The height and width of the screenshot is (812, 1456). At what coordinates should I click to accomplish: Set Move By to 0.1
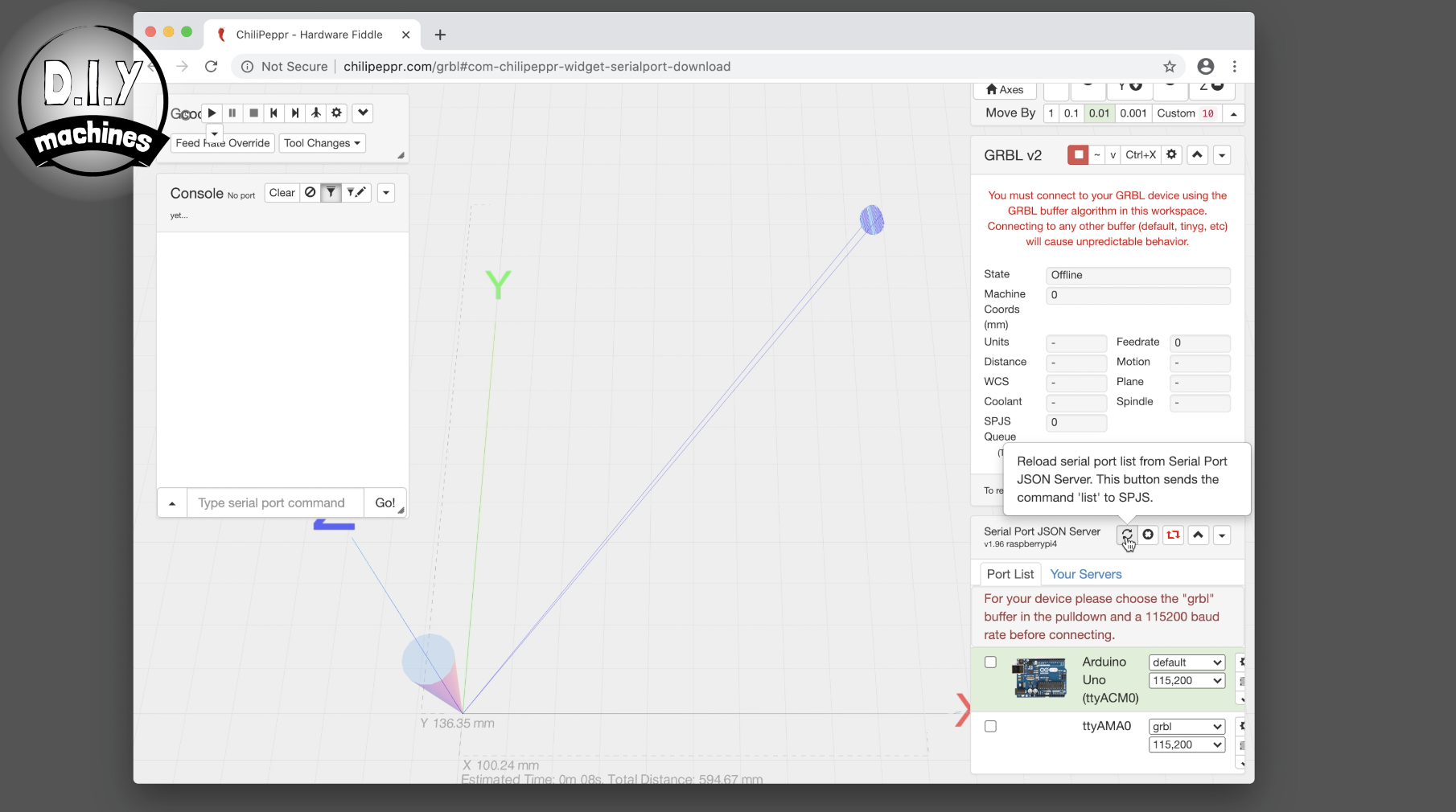click(x=1071, y=113)
